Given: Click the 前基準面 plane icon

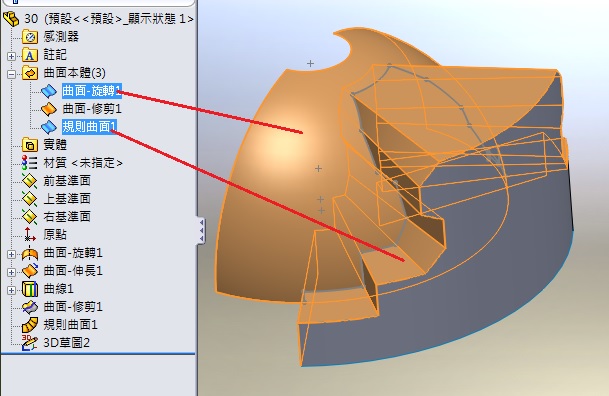Looking at the screenshot, I should tap(30, 181).
